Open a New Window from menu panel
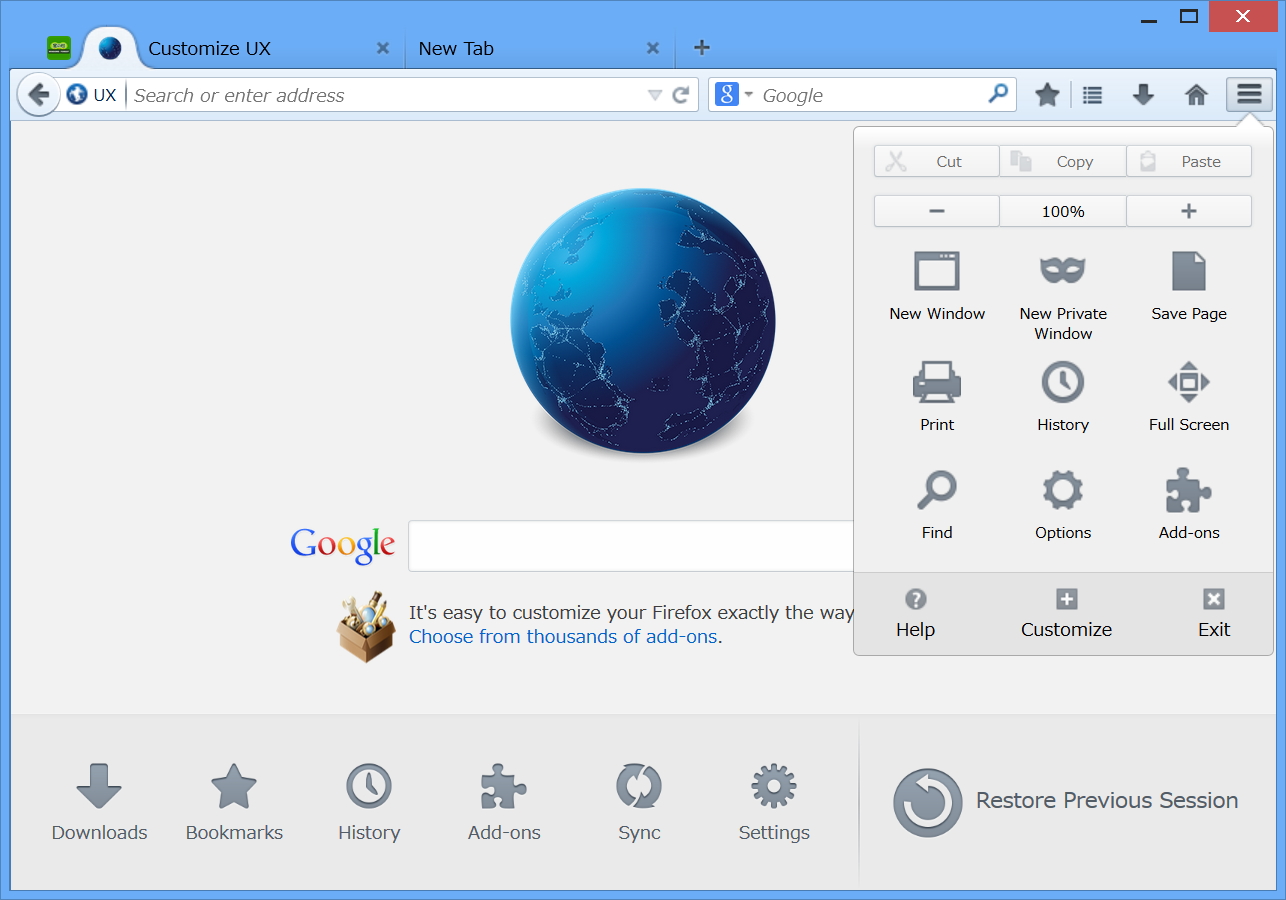 click(937, 286)
